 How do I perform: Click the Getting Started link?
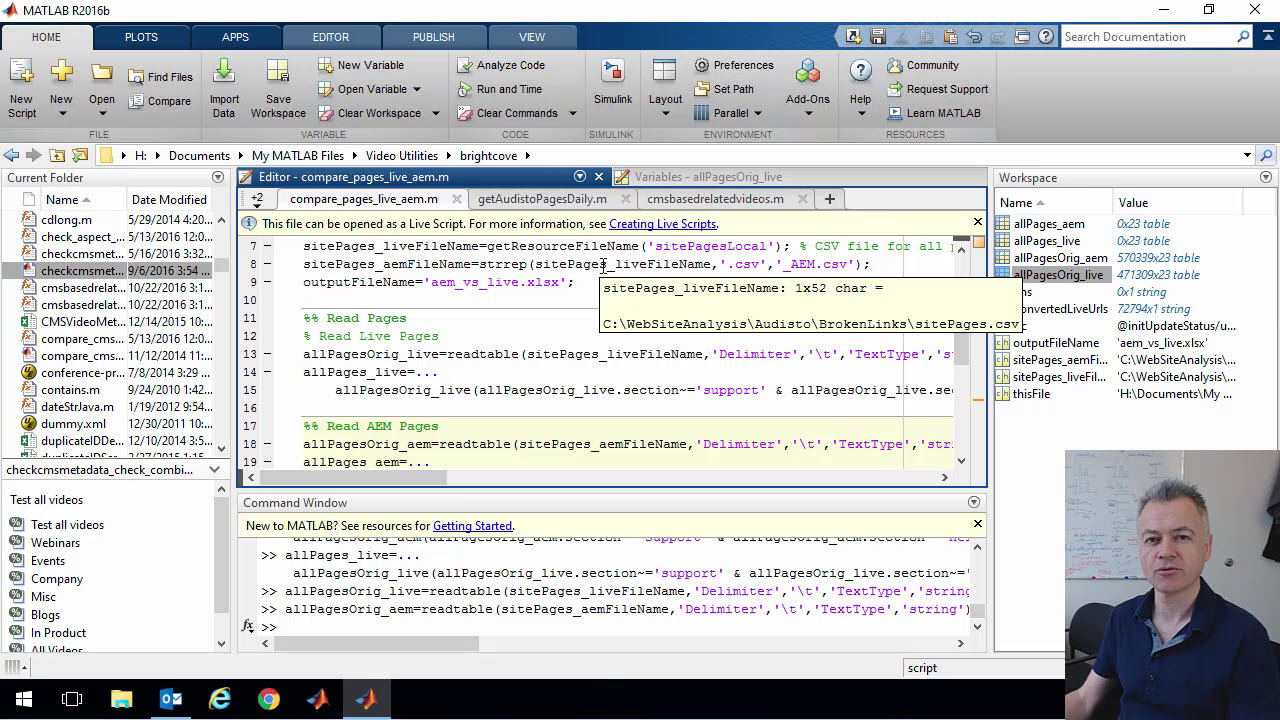coord(472,526)
